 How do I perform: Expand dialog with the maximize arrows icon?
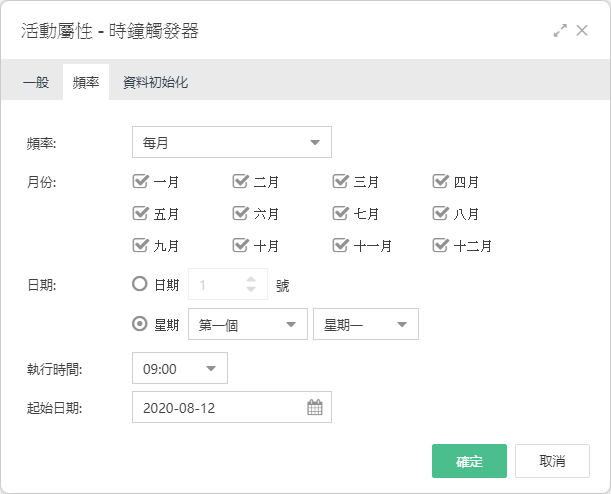coord(560,31)
